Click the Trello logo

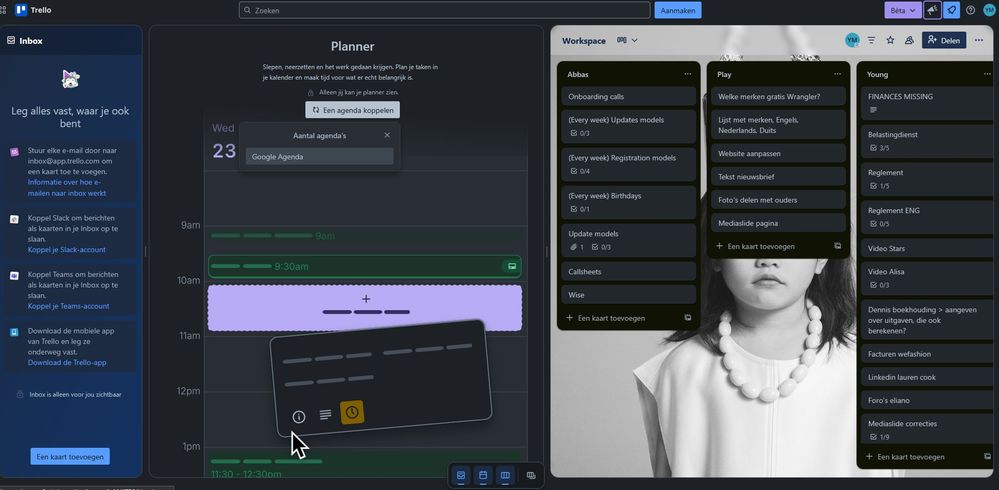[x=33, y=10]
